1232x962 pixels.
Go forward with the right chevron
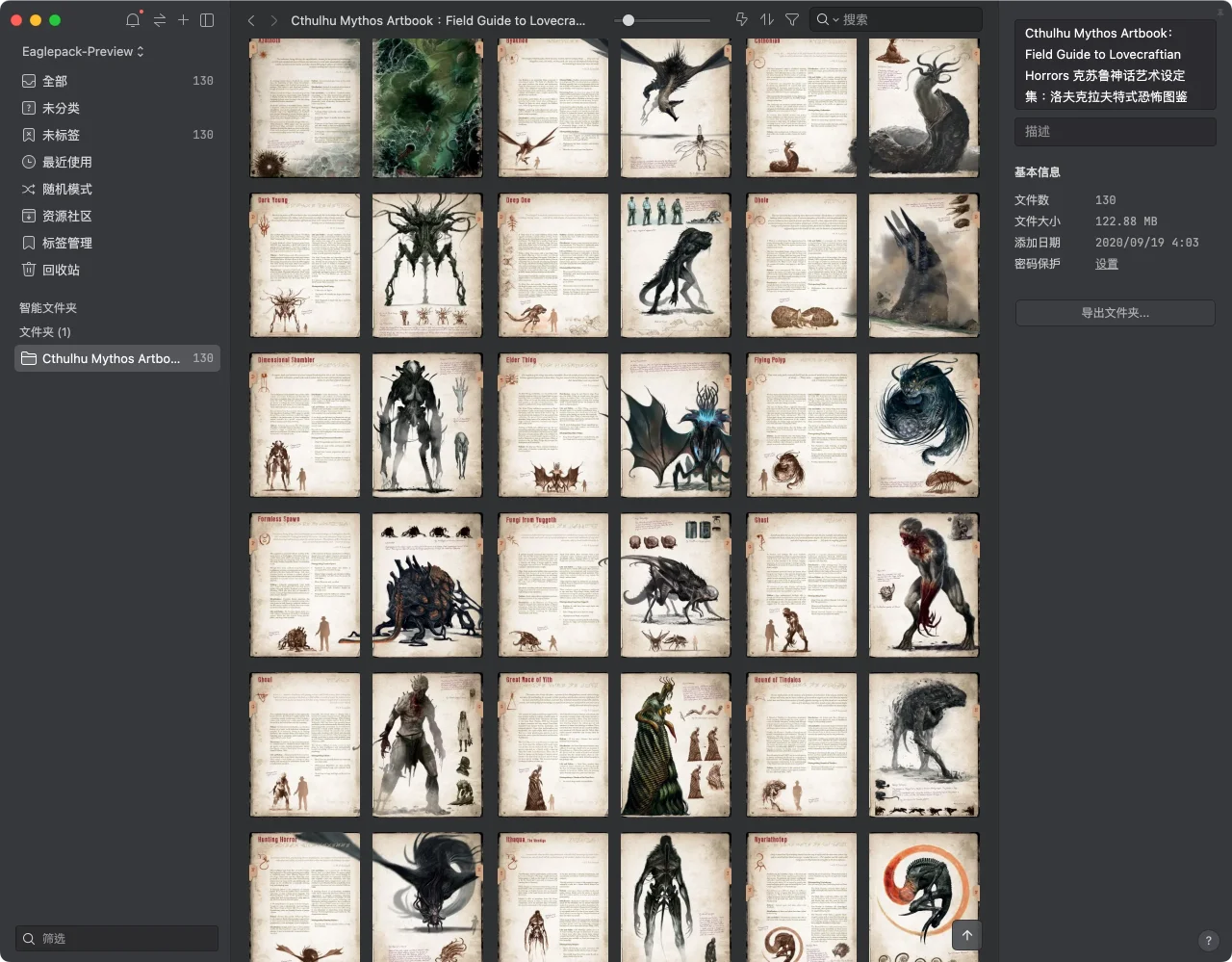[x=273, y=20]
